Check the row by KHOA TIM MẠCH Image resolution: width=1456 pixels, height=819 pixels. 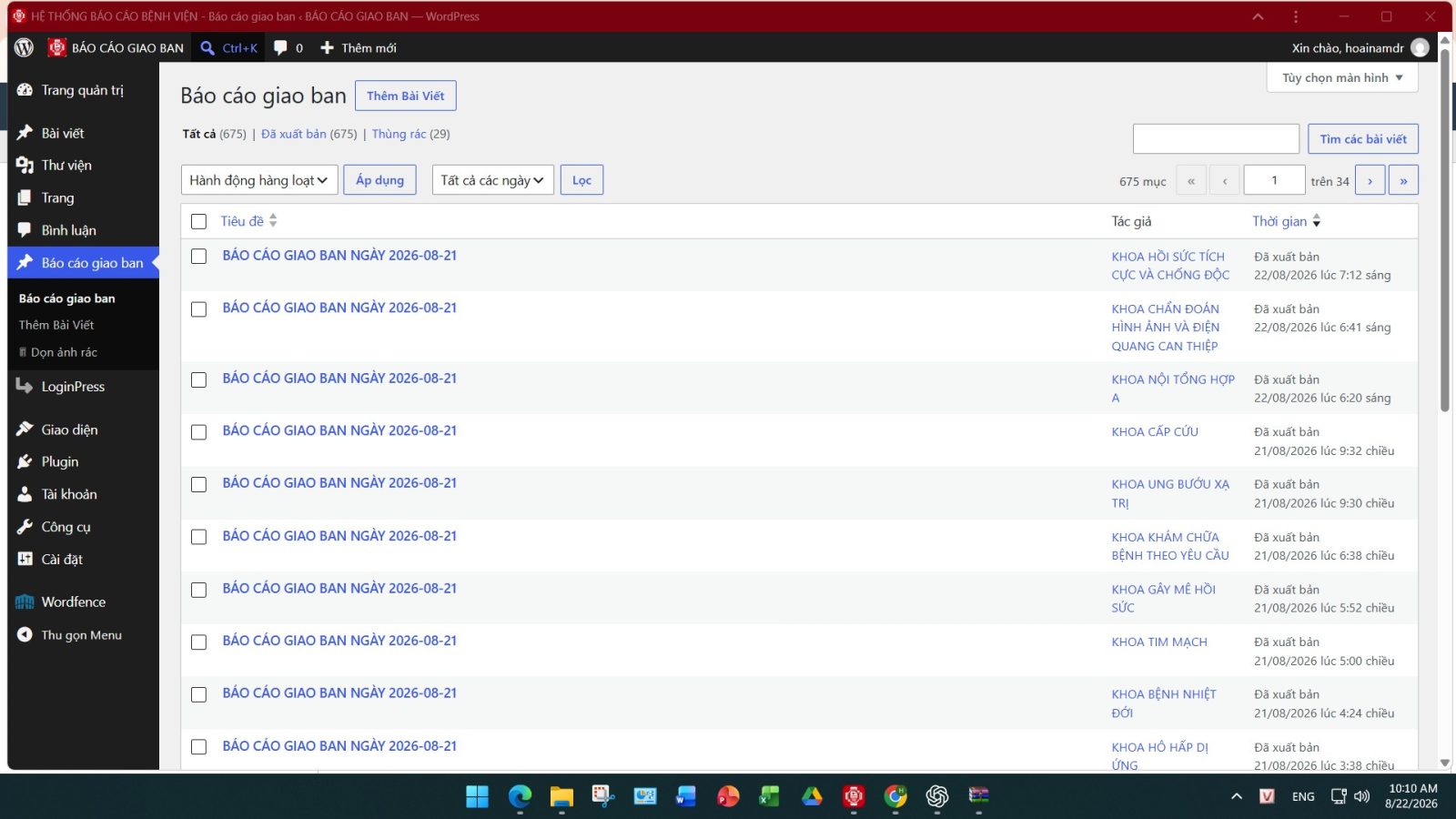tap(198, 642)
